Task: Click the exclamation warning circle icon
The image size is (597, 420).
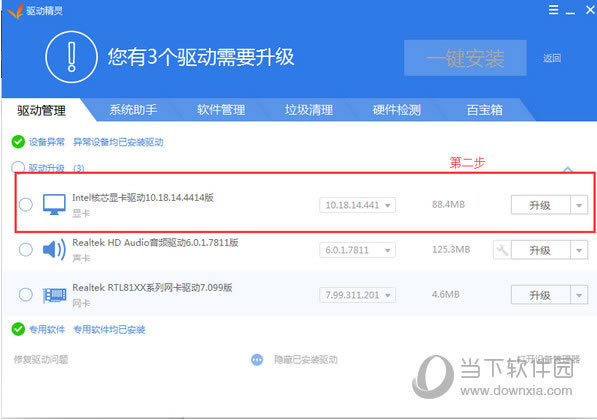Action: pos(71,57)
